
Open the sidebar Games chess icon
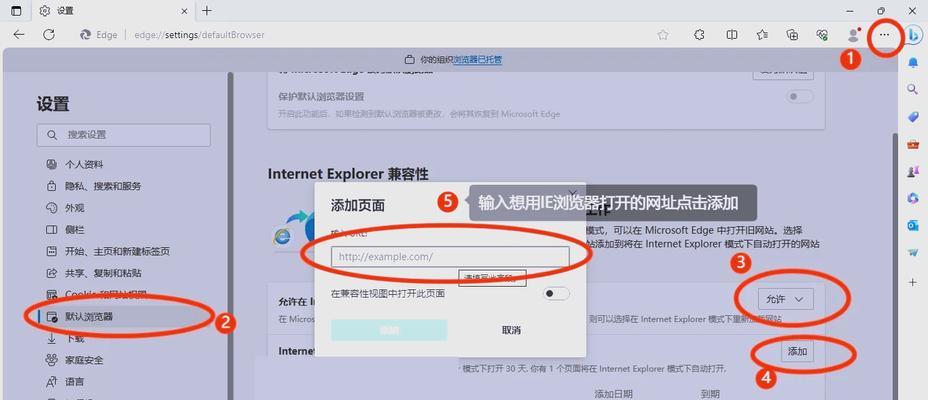[x=913, y=171]
